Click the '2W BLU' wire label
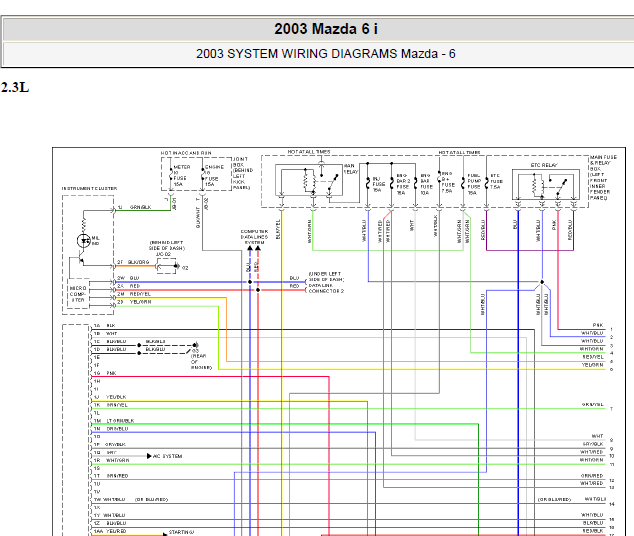634x536 pixels. [128, 278]
